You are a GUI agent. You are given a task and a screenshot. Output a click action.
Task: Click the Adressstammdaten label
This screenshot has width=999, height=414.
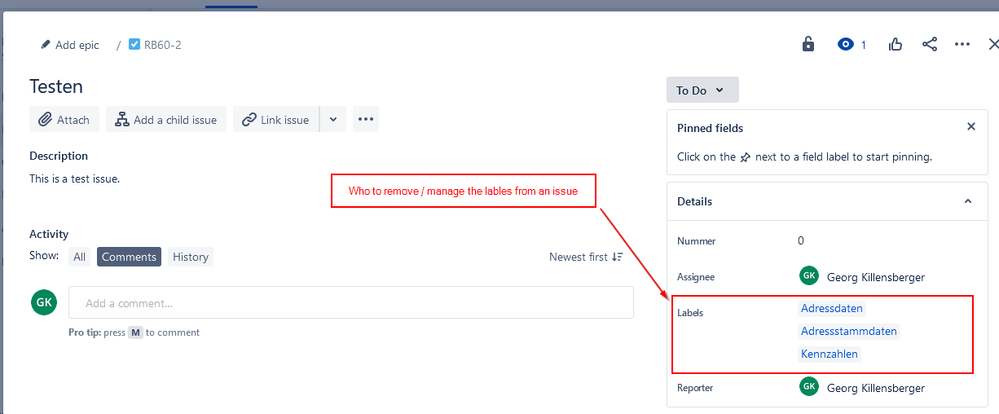849,331
